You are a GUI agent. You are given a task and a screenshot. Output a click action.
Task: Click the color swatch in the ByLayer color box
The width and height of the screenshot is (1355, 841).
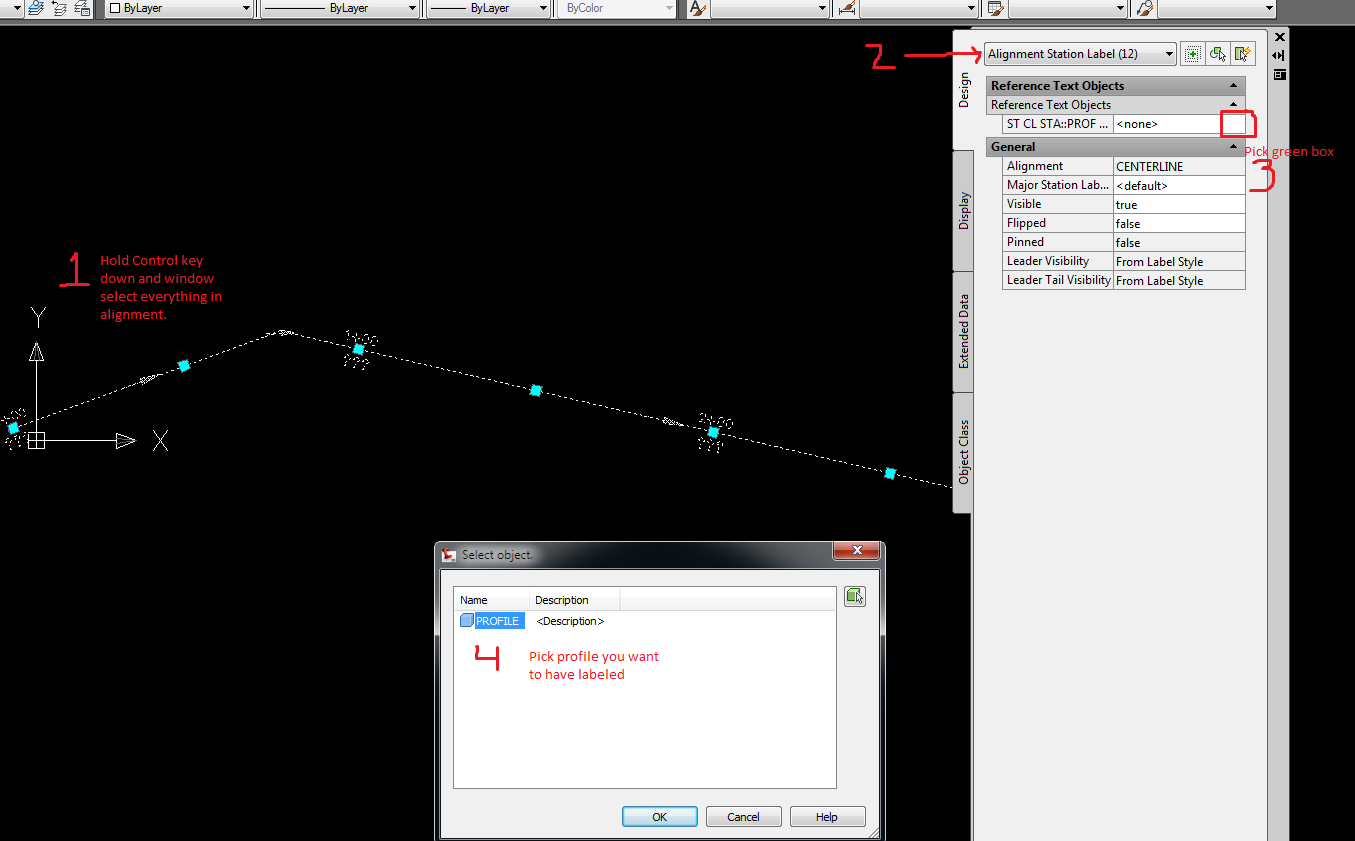coord(115,8)
